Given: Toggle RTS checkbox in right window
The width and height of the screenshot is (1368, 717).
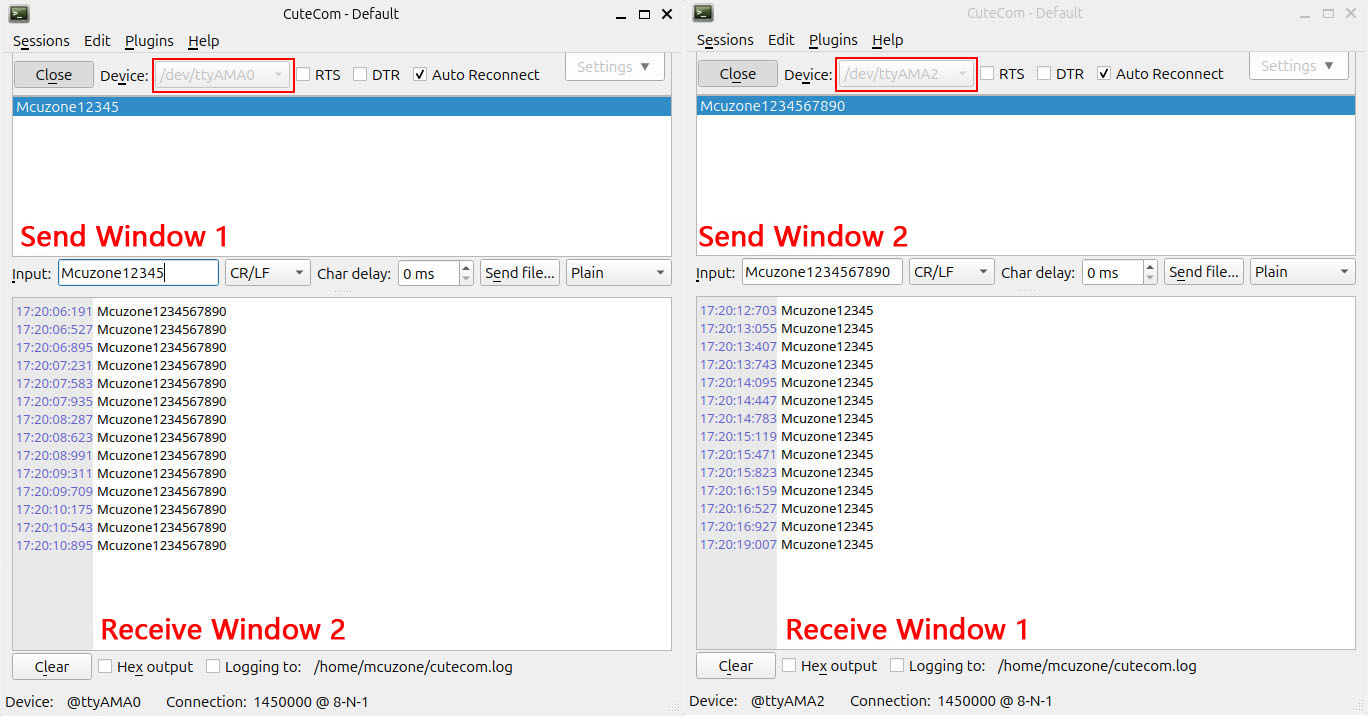Looking at the screenshot, I should pos(987,74).
